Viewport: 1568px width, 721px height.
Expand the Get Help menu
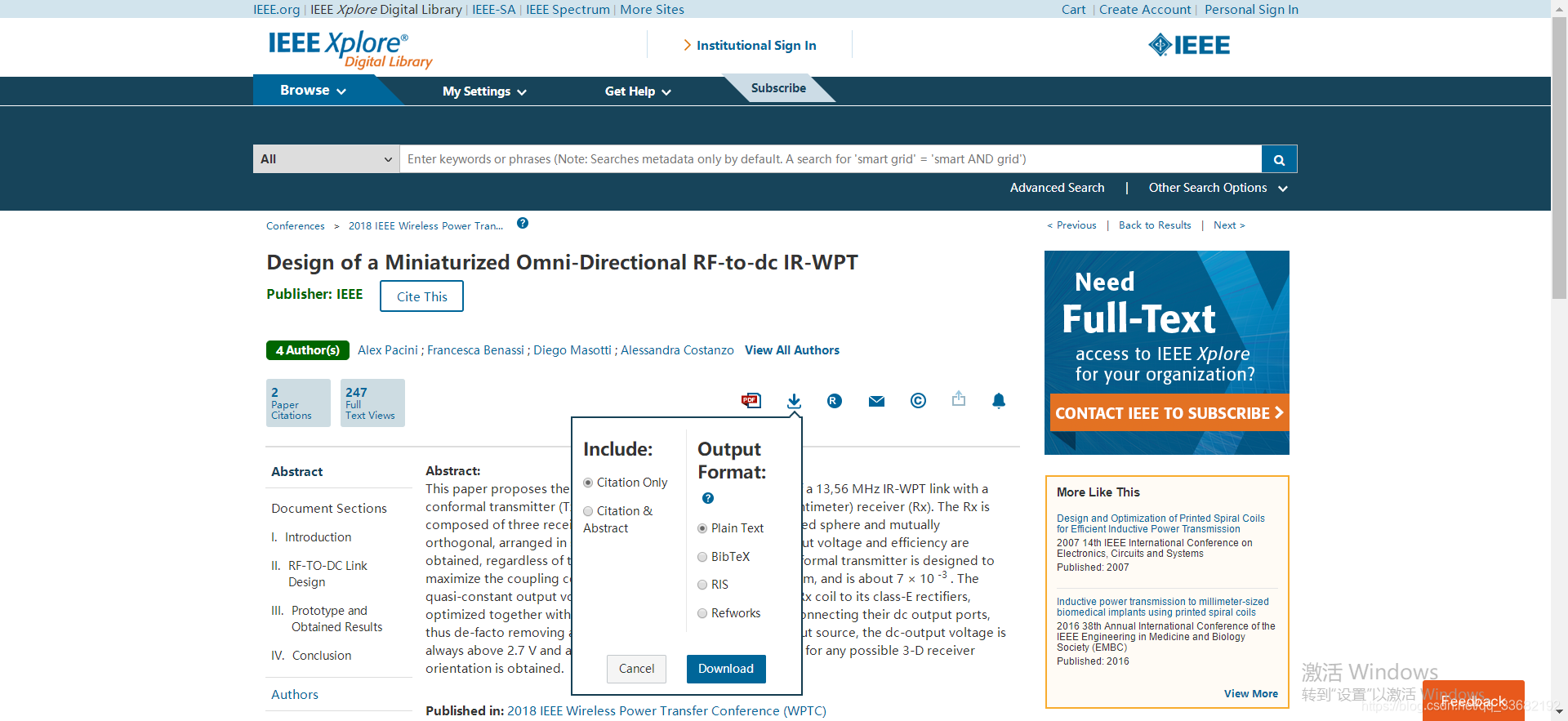tap(638, 91)
